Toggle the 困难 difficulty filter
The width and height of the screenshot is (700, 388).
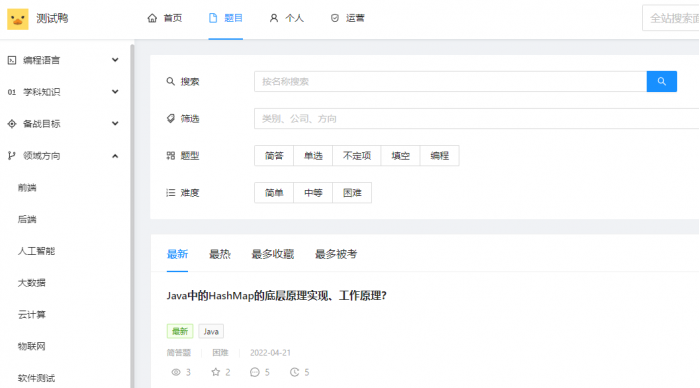click(x=352, y=192)
